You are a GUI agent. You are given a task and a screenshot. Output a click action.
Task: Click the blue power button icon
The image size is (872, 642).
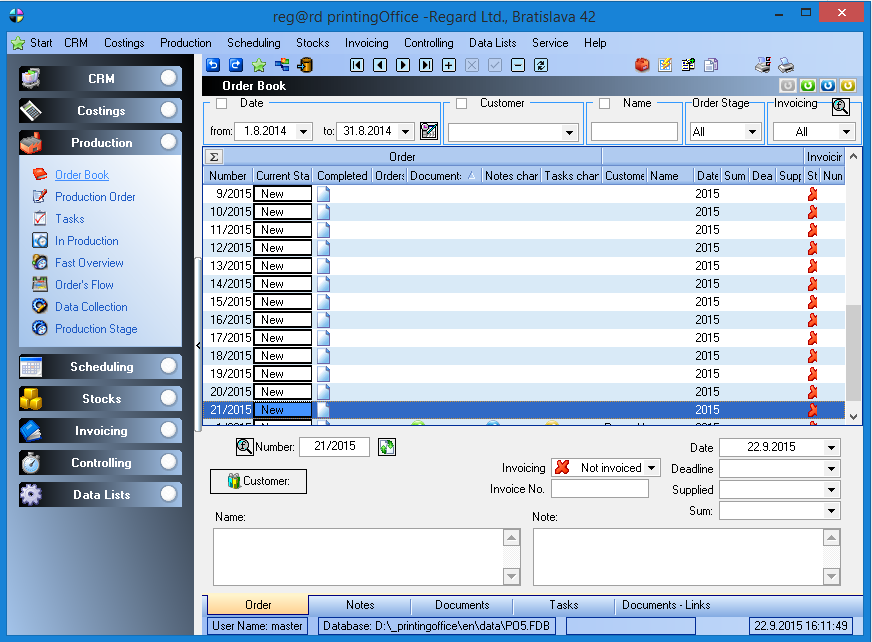pyautogui.click(x=828, y=85)
